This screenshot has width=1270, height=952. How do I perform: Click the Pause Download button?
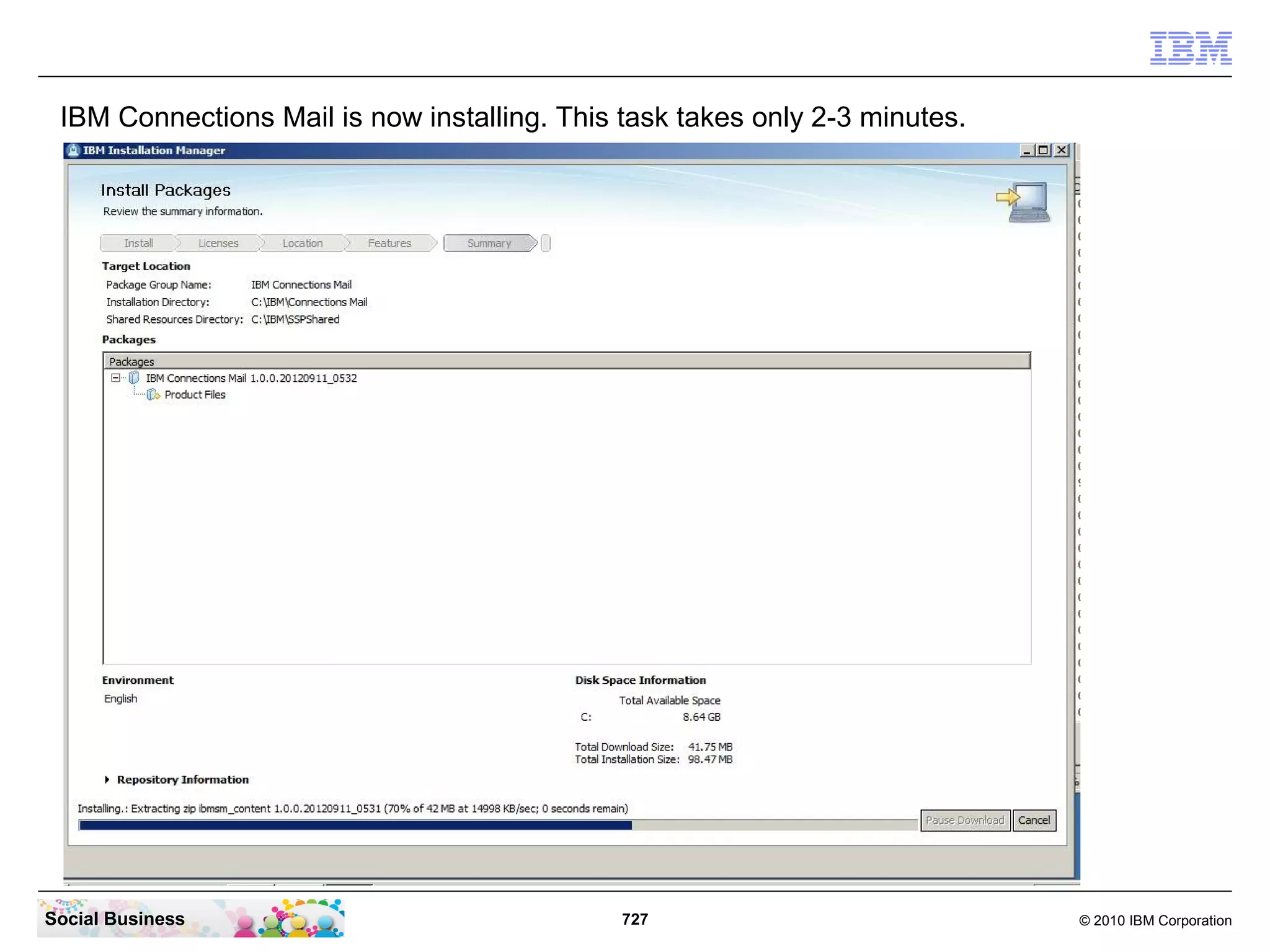[965, 820]
